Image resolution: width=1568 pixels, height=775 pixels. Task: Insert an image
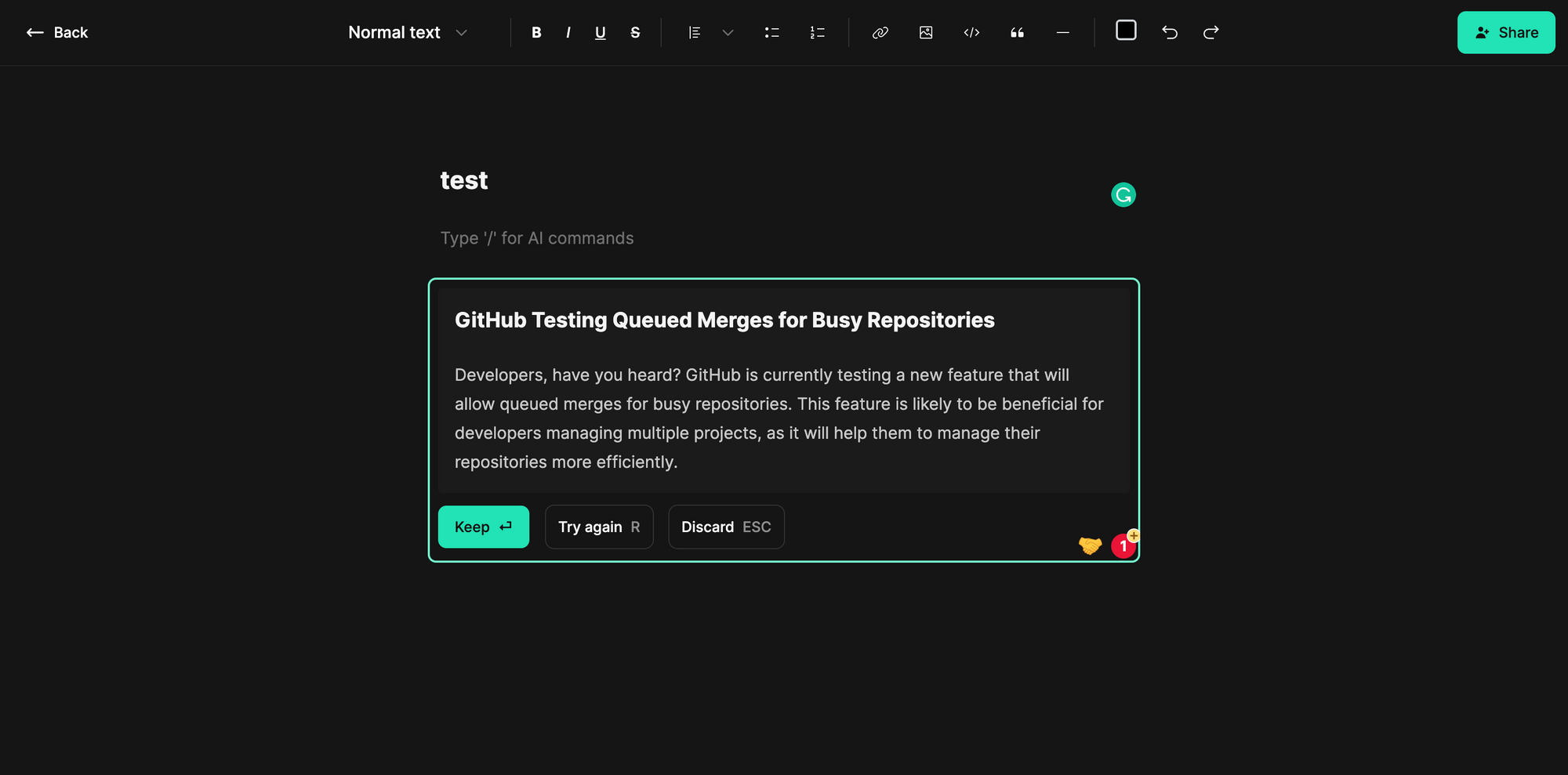926,32
